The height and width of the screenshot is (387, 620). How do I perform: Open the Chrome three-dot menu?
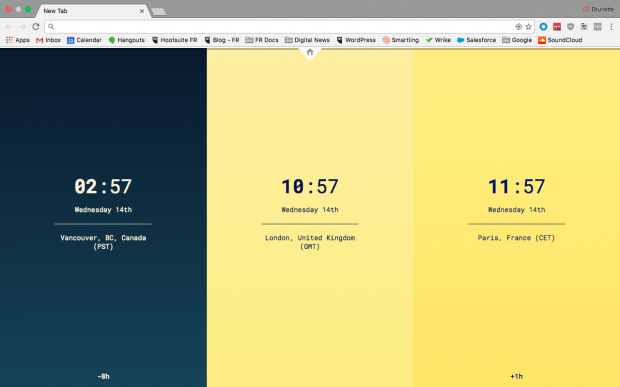pos(611,26)
